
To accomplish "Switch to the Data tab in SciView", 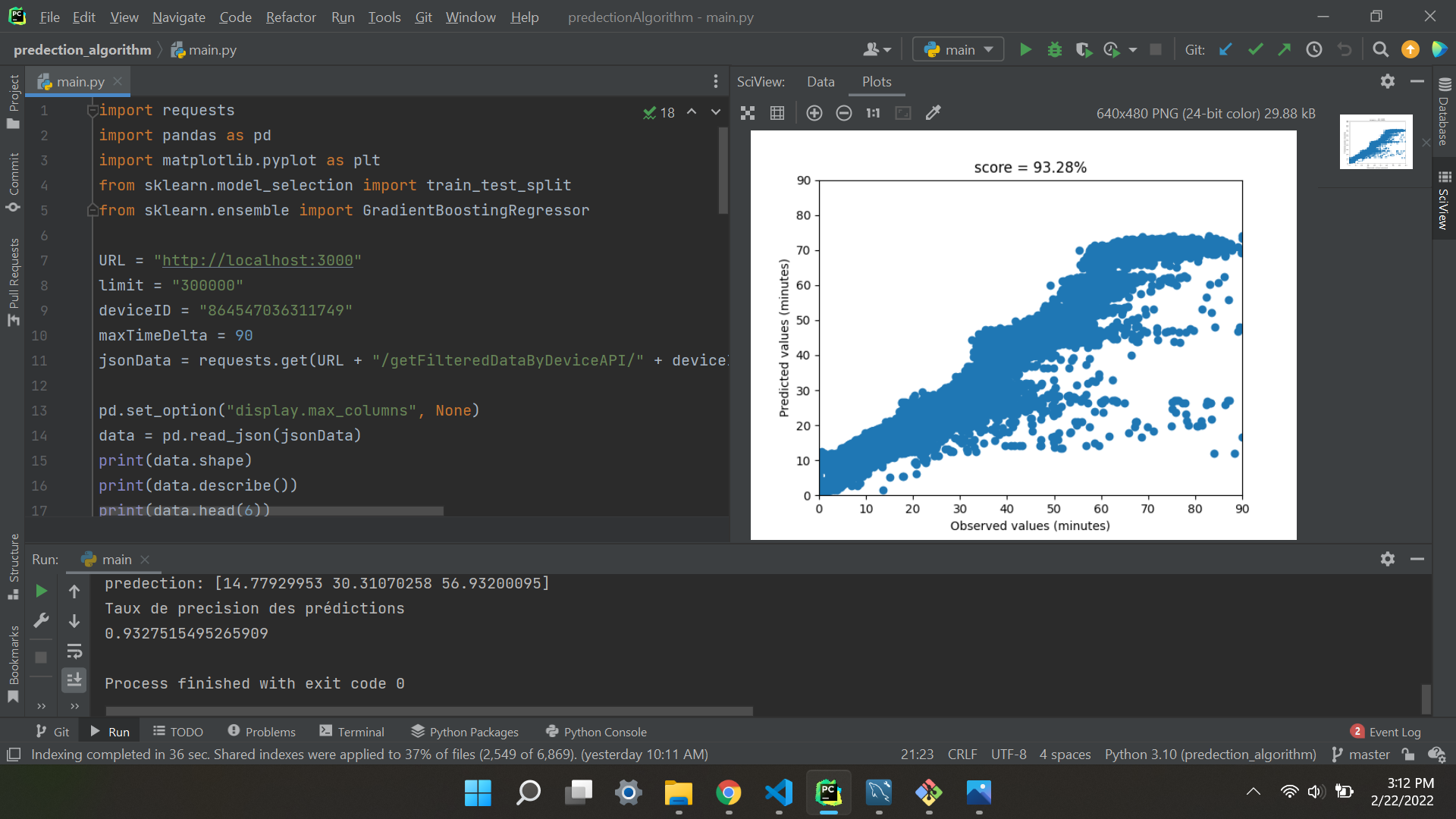I will click(820, 81).
